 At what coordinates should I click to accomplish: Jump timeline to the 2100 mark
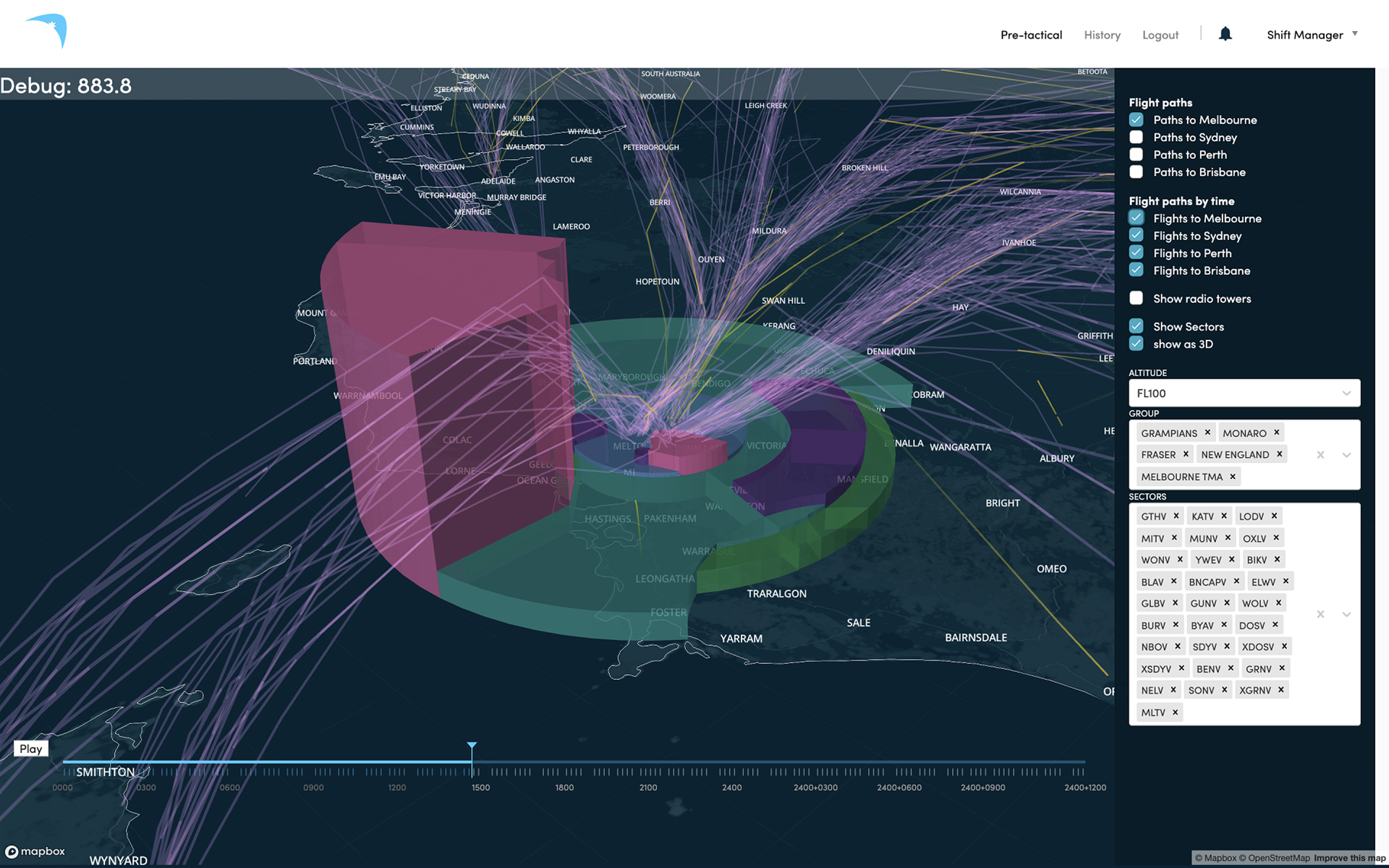pos(648,787)
